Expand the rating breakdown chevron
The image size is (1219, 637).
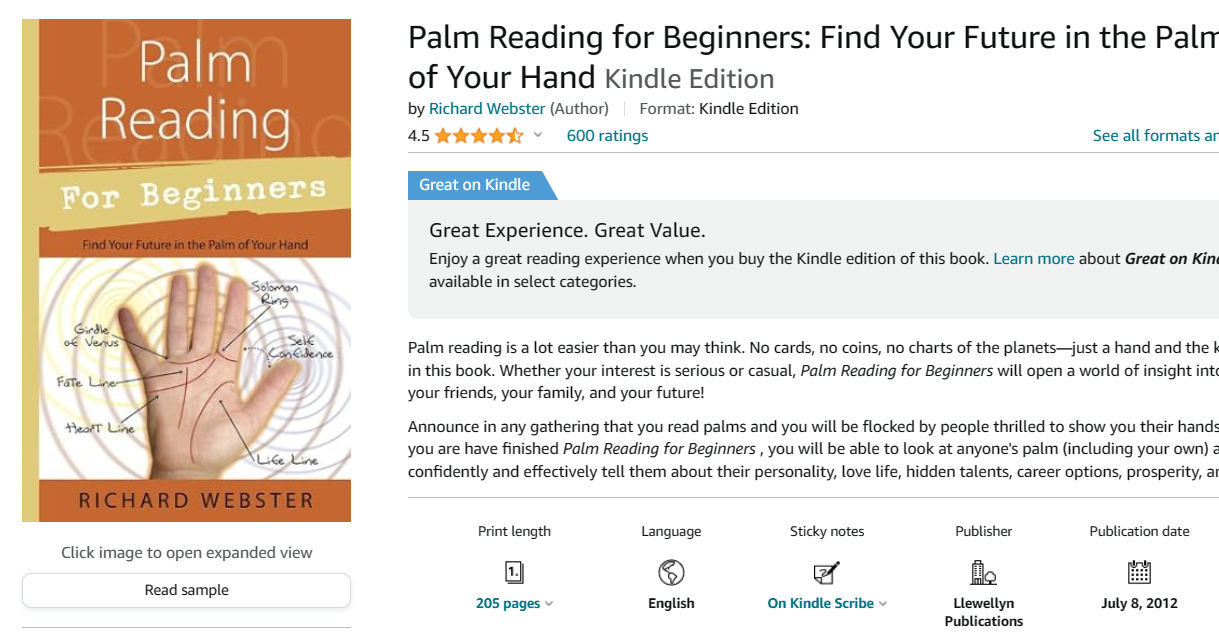[538, 136]
